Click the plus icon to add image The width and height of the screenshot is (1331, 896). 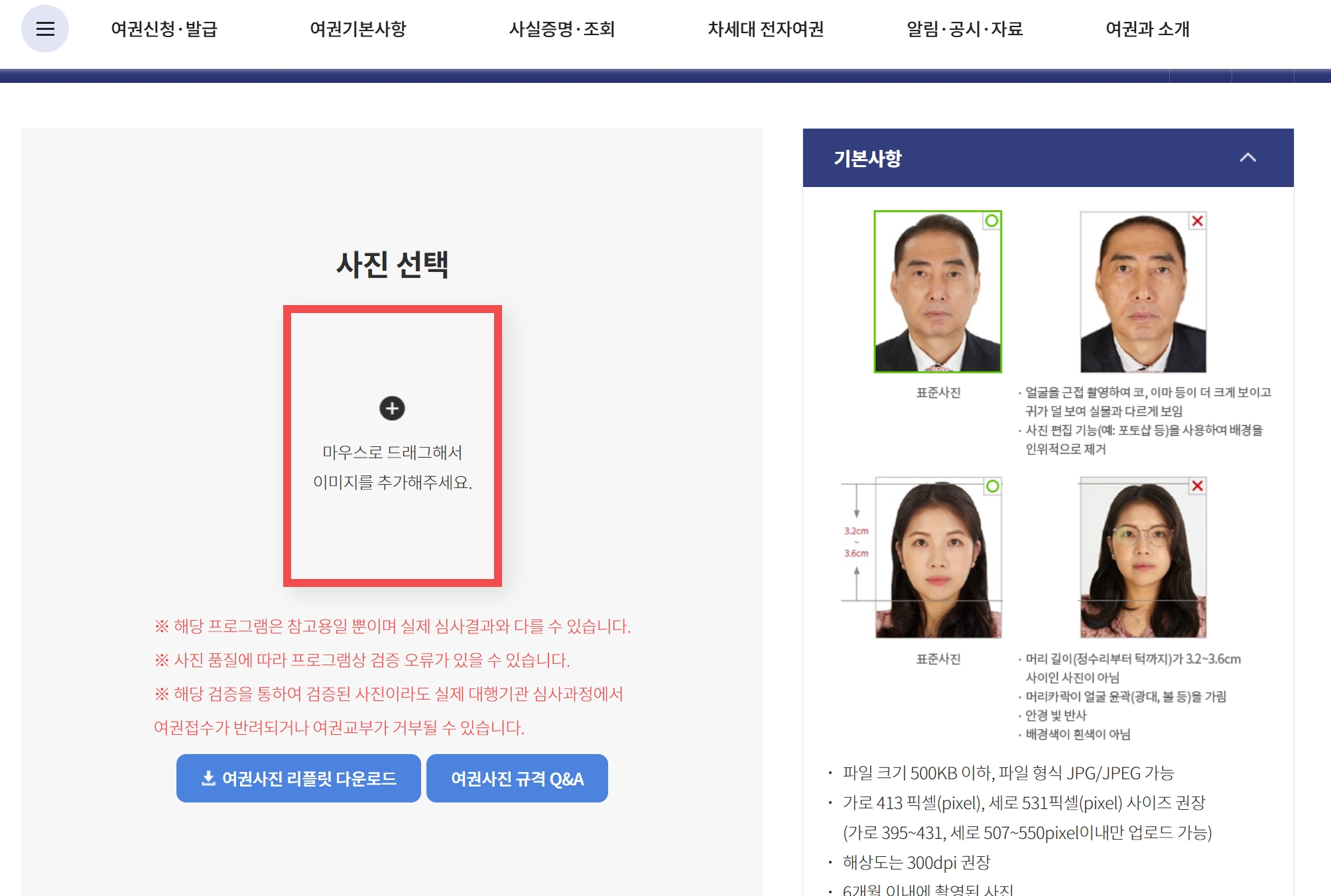(392, 409)
